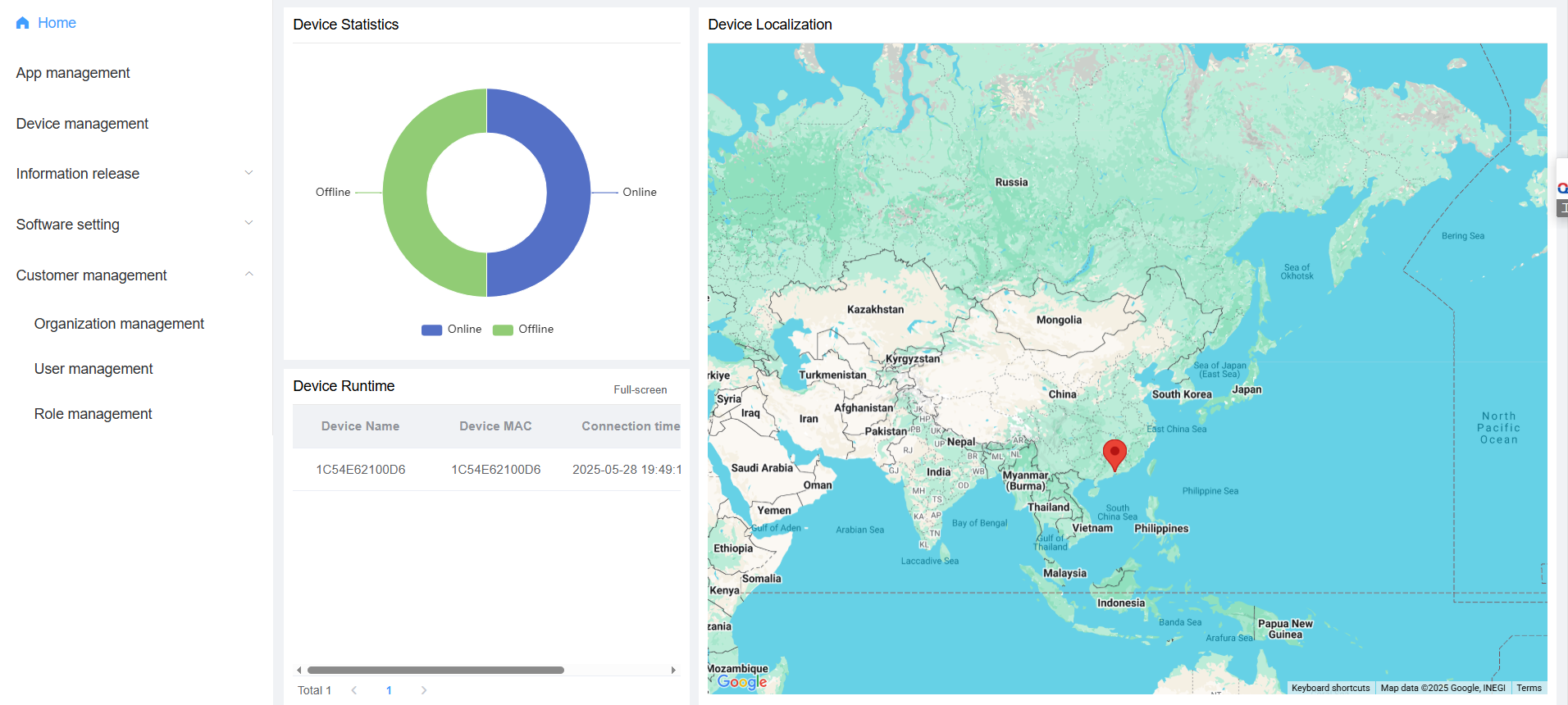
Task: Open map Keyboard shortcuts button
Action: (x=1330, y=688)
